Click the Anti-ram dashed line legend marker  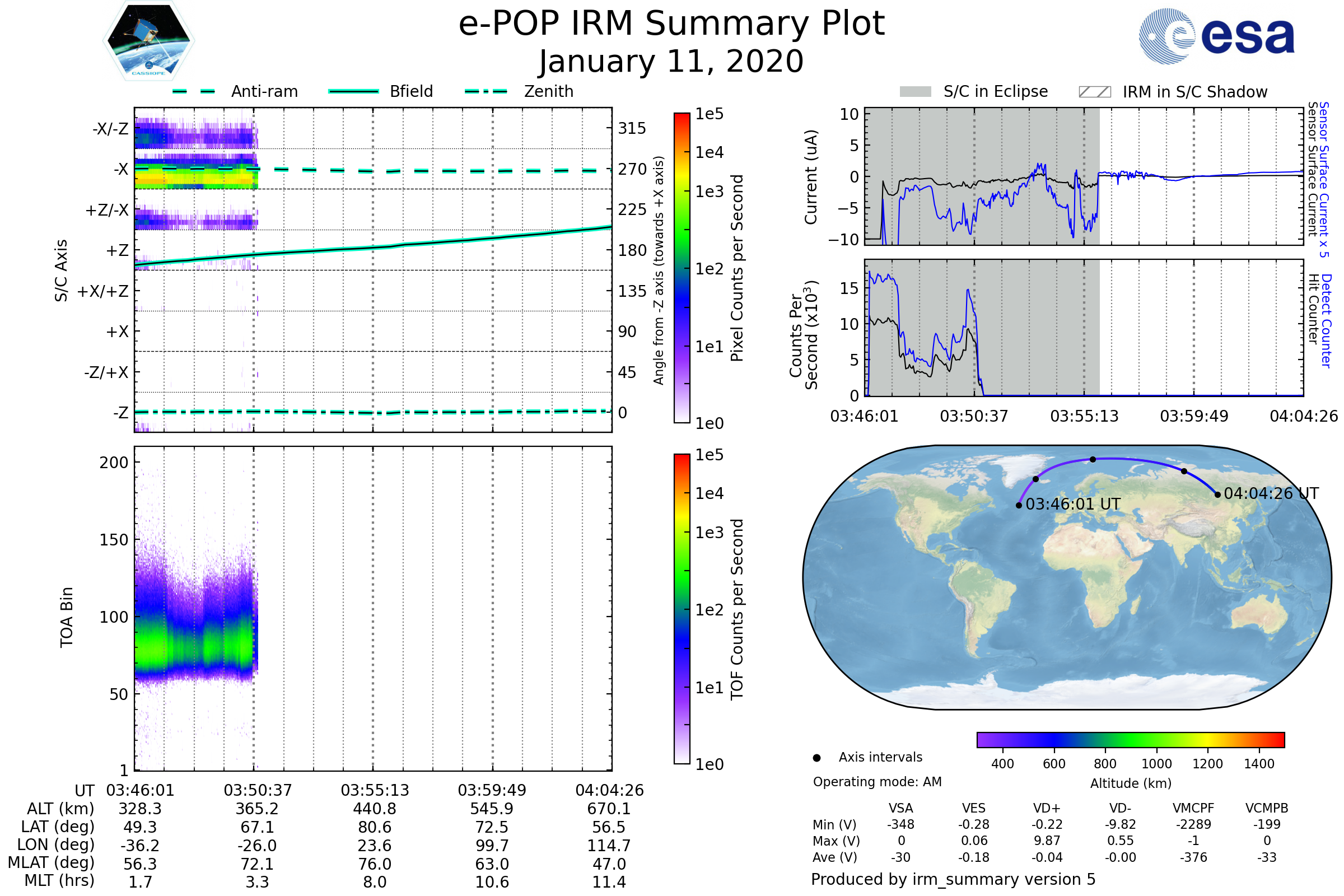[x=194, y=91]
